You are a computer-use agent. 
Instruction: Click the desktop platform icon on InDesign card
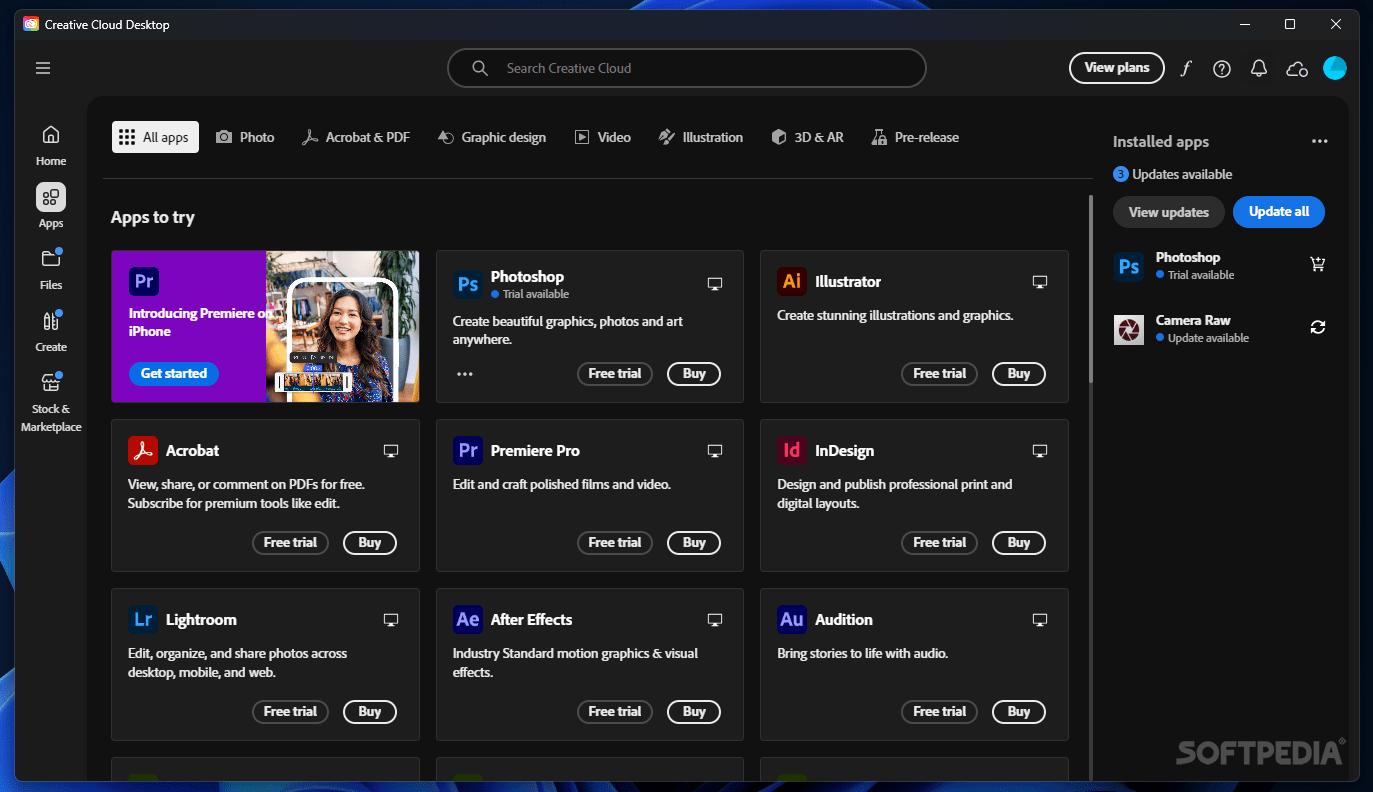[x=1040, y=451]
